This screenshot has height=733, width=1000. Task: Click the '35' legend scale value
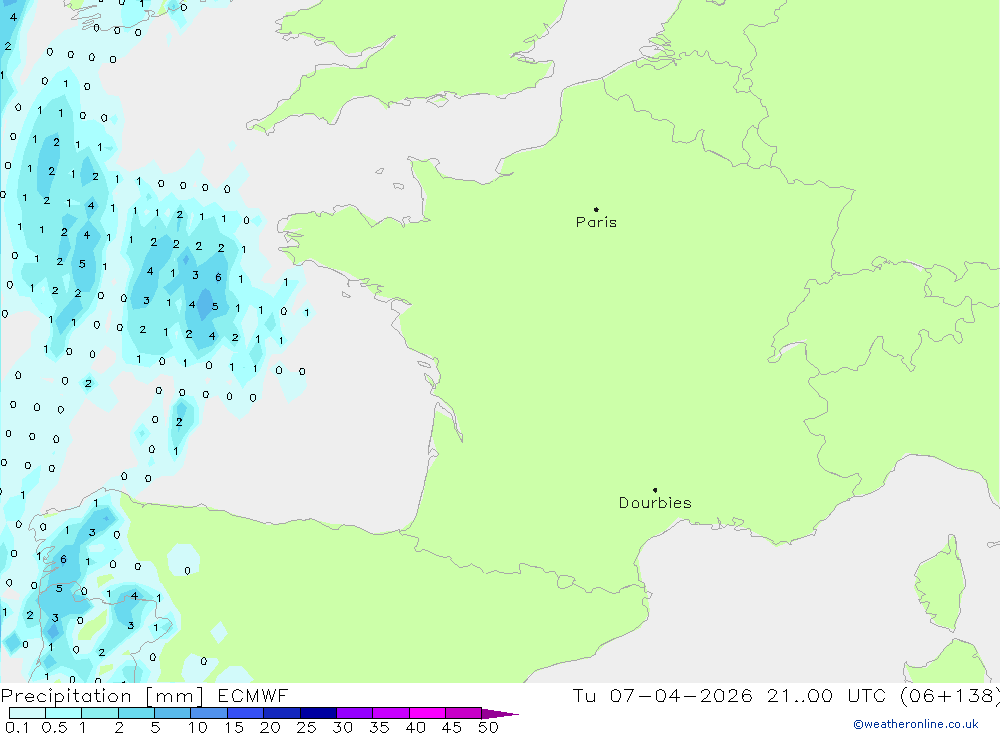379,727
